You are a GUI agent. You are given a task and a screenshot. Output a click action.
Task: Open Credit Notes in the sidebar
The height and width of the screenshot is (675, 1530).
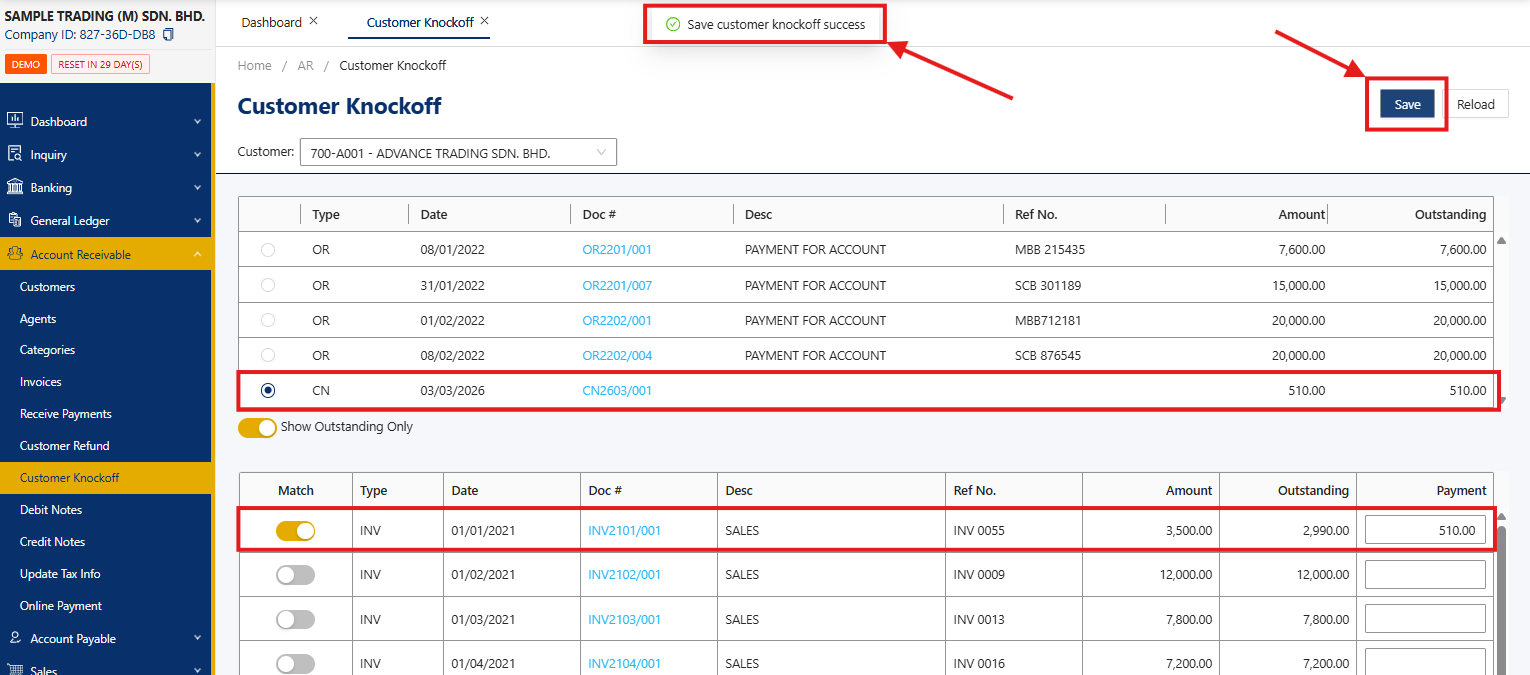coord(52,542)
